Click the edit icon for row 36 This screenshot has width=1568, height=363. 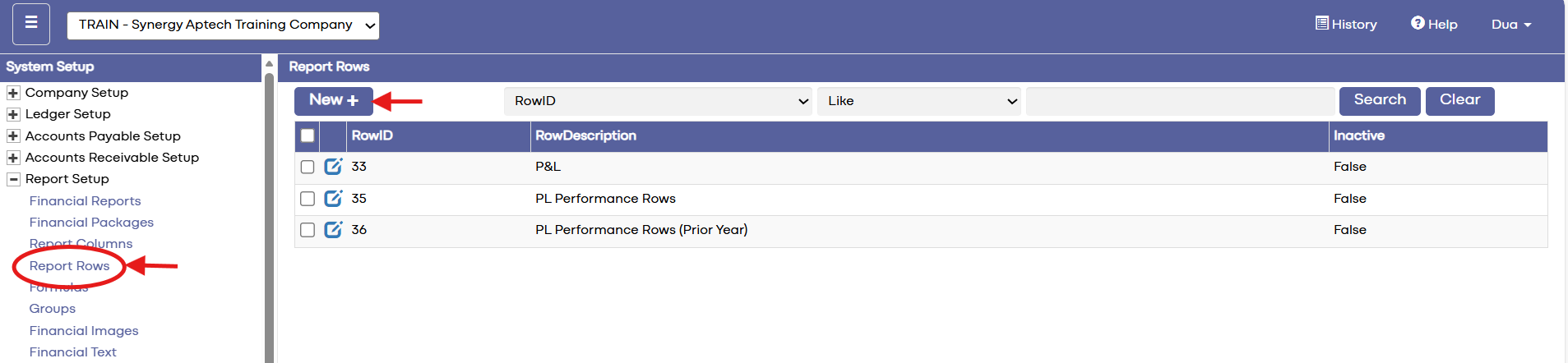(x=333, y=230)
